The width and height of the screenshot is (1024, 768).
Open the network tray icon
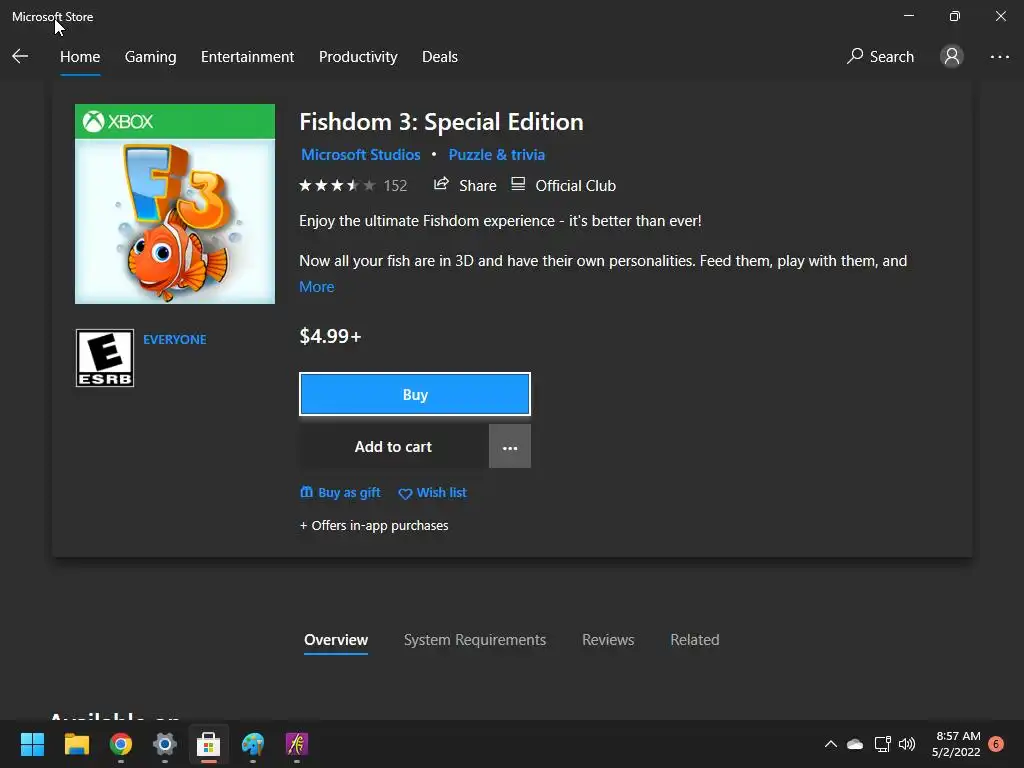pos(882,744)
